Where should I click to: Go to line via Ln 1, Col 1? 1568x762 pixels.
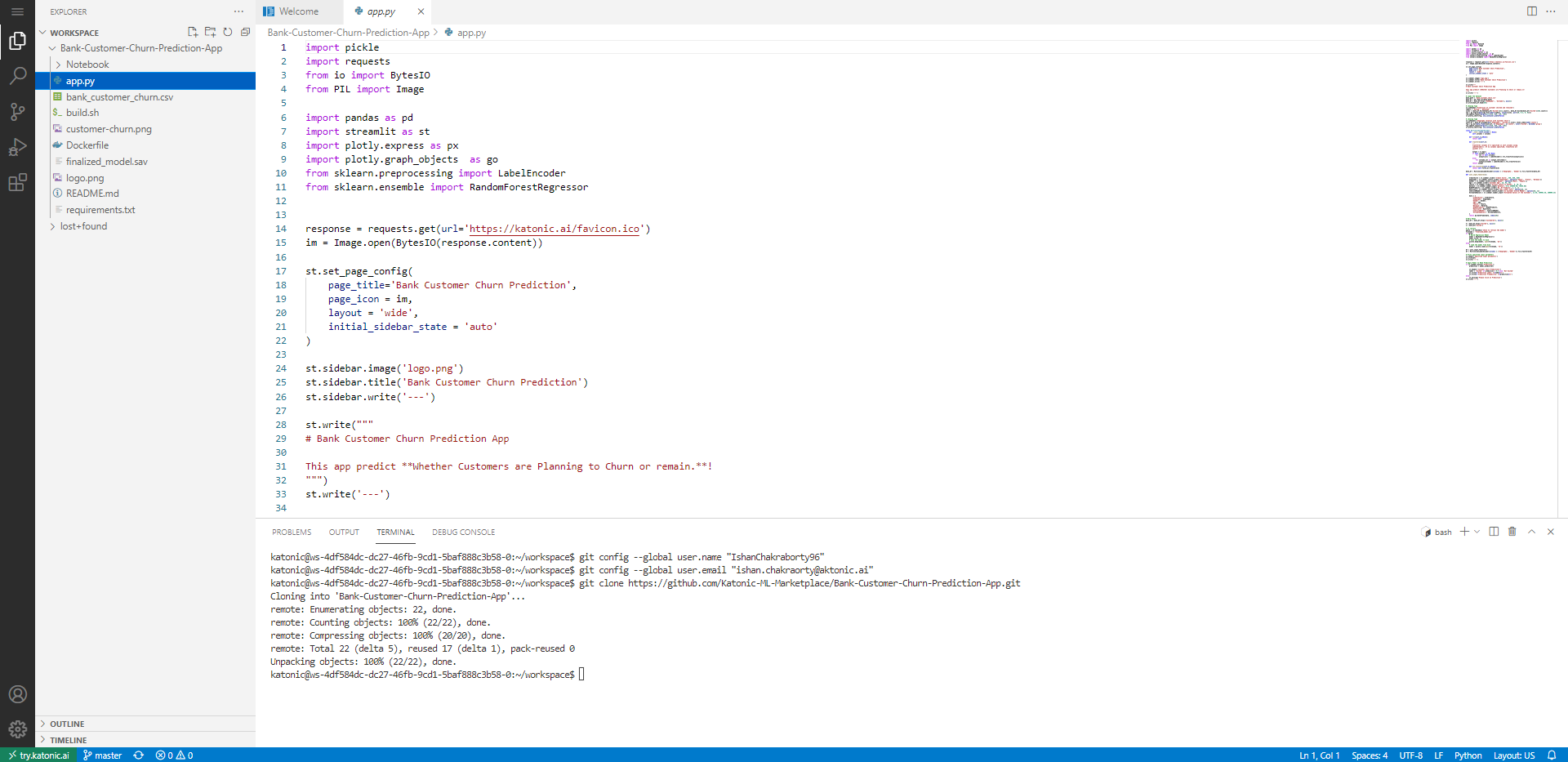point(1320,755)
